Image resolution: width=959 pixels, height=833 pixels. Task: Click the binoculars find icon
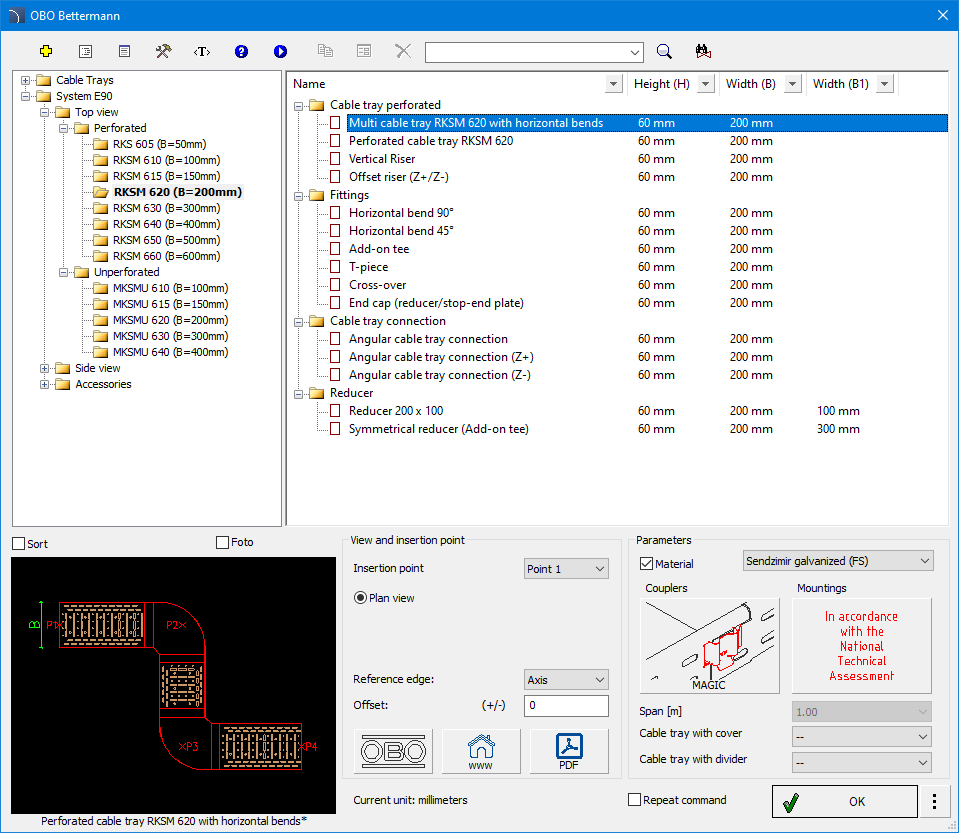click(x=702, y=51)
